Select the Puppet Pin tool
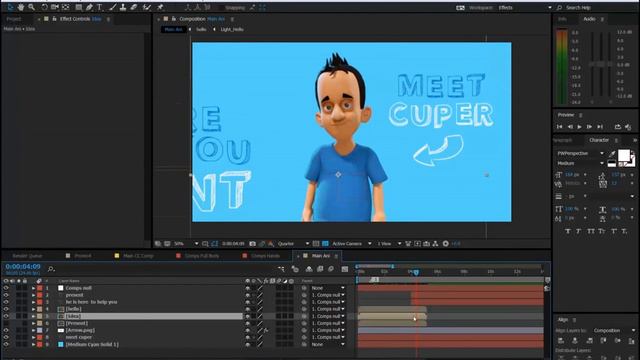640x360 pixels. (x=160, y=7)
